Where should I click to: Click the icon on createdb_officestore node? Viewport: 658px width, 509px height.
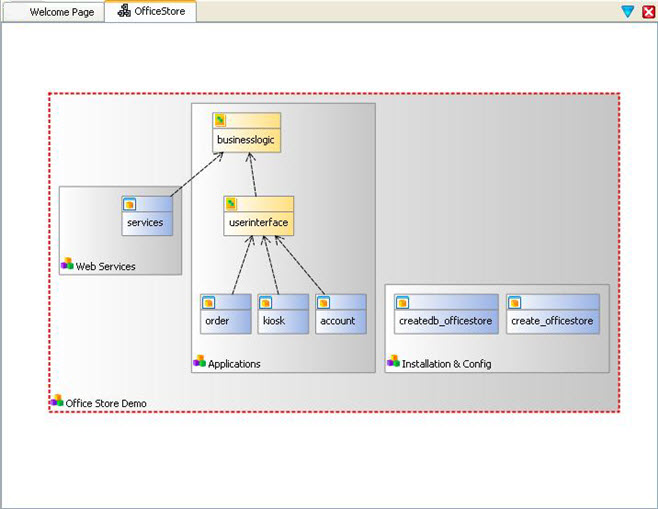pos(402,302)
